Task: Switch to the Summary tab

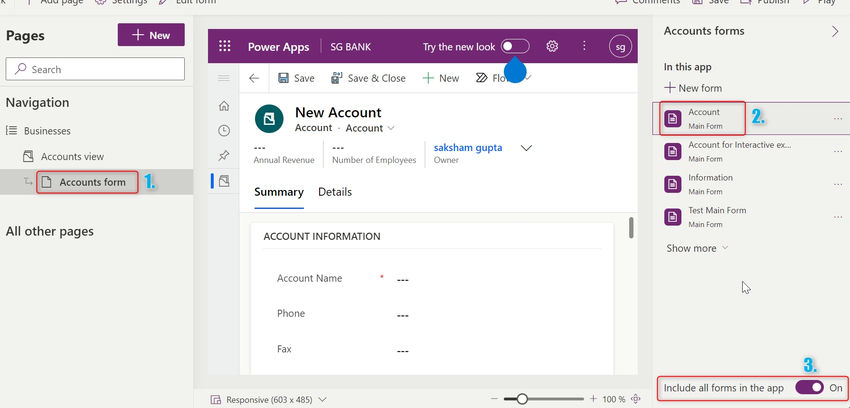Action: pos(279,192)
